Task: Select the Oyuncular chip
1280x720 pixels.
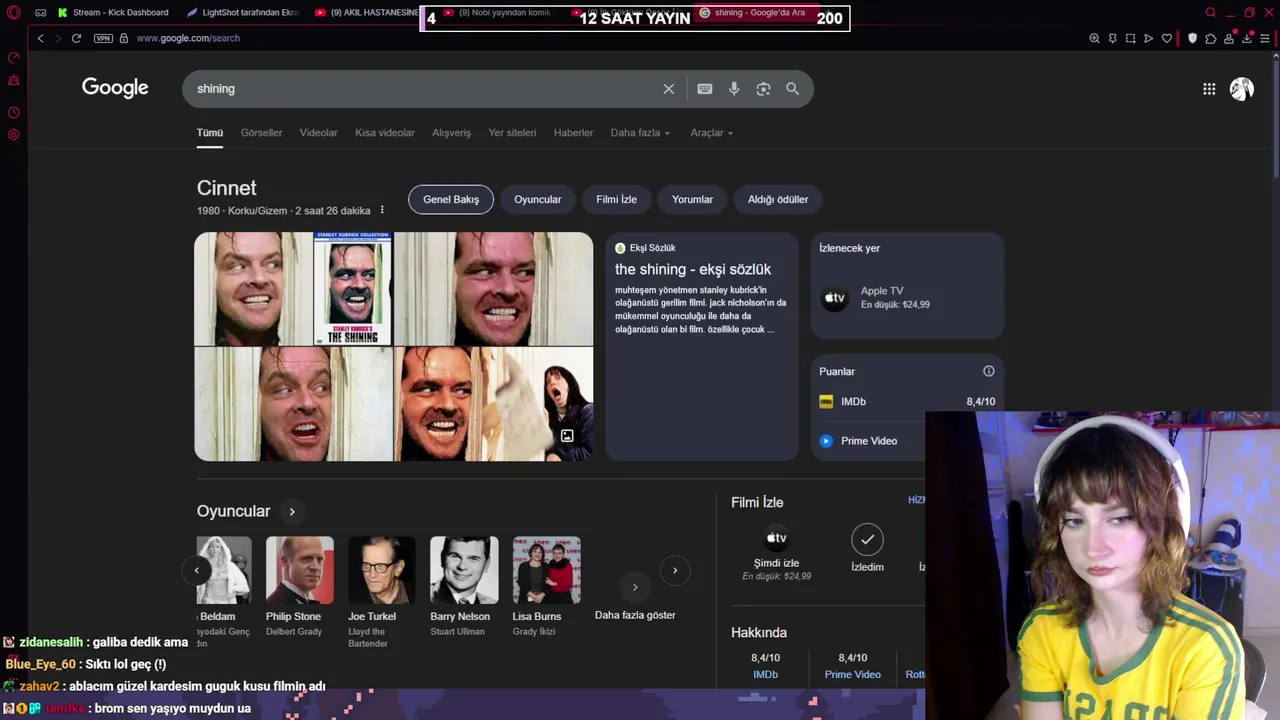Action: (538, 199)
